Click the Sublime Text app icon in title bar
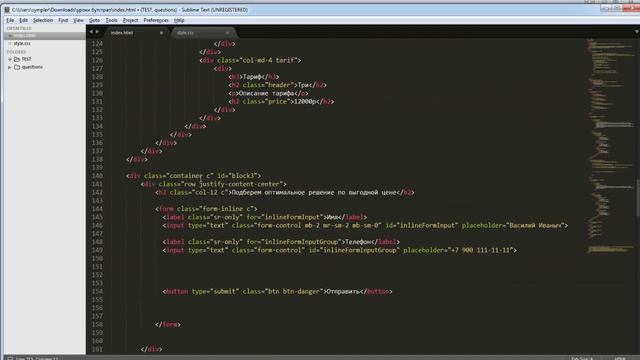This screenshot has height=360, width=640. (x=7, y=9)
